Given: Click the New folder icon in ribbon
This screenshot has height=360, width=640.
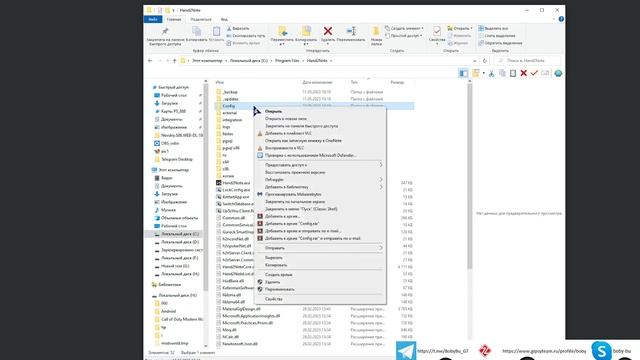Looking at the screenshot, I should click(376, 31).
